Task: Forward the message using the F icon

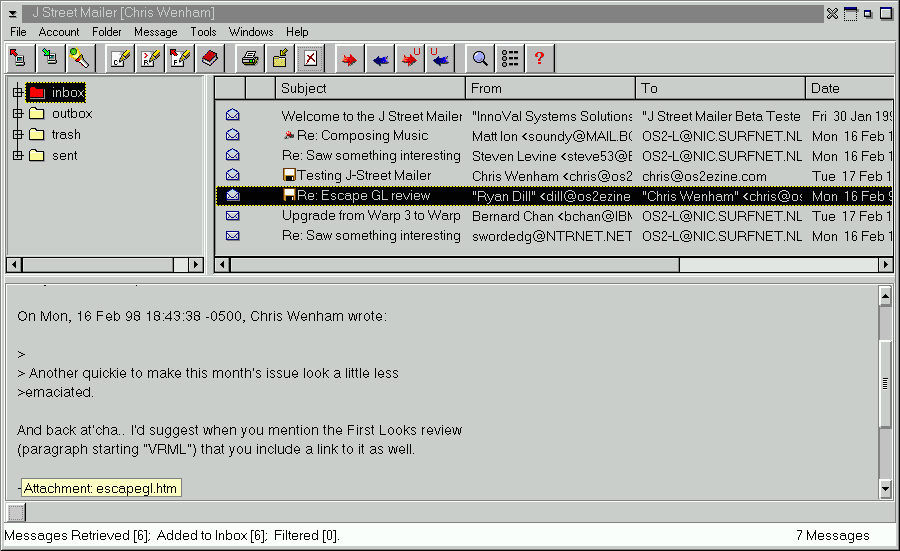Action: [x=180, y=59]
